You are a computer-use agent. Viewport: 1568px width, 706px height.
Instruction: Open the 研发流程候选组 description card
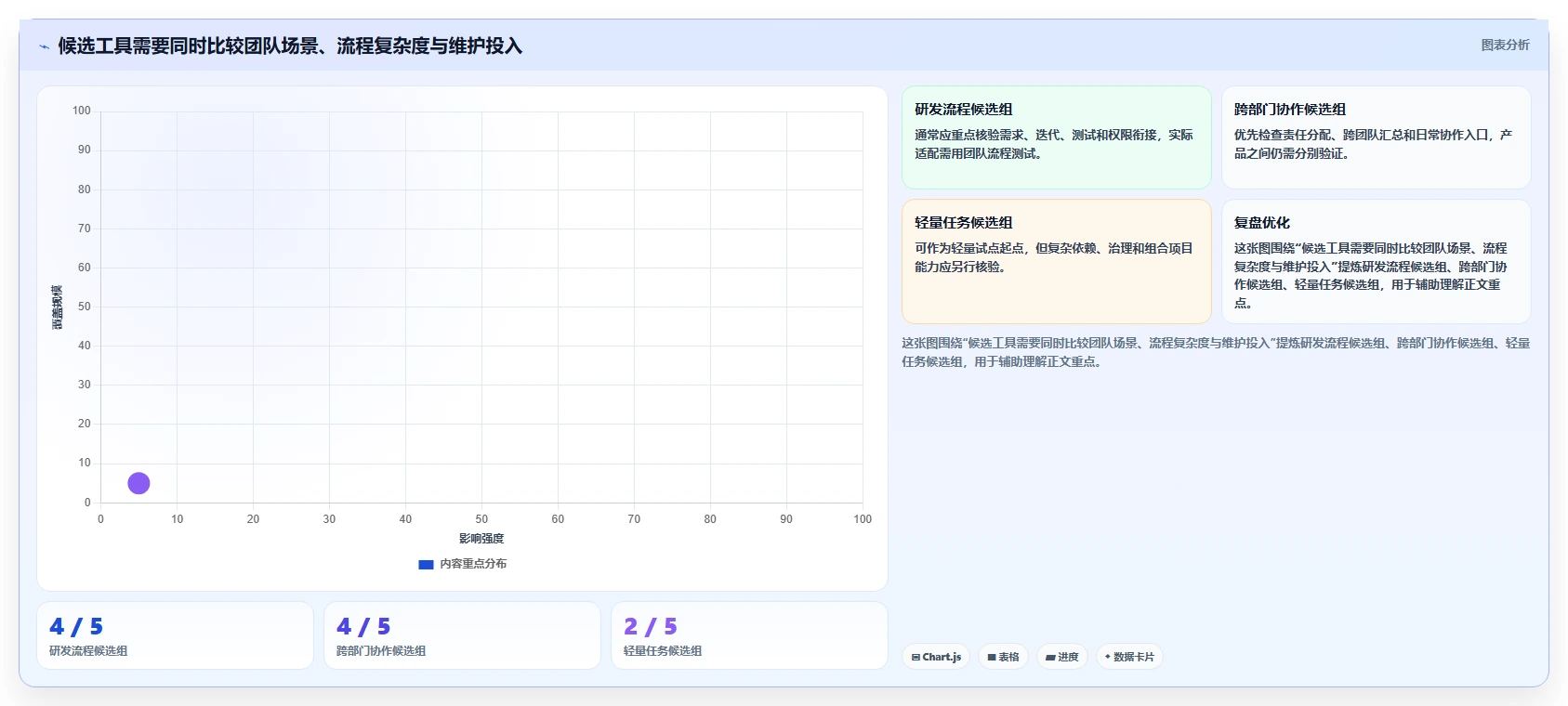[x=1057, y=137]
